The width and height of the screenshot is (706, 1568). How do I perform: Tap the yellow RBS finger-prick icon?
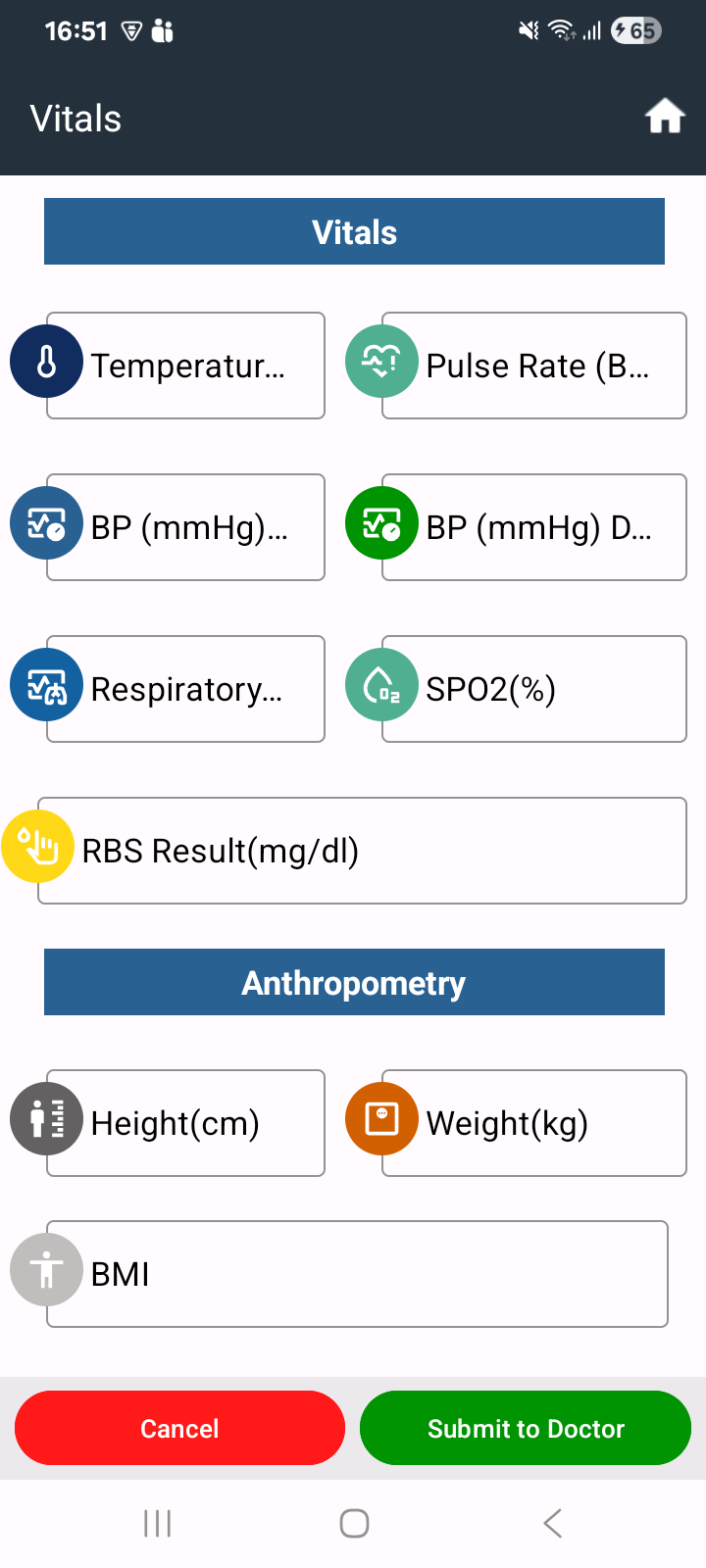point(37,847)
